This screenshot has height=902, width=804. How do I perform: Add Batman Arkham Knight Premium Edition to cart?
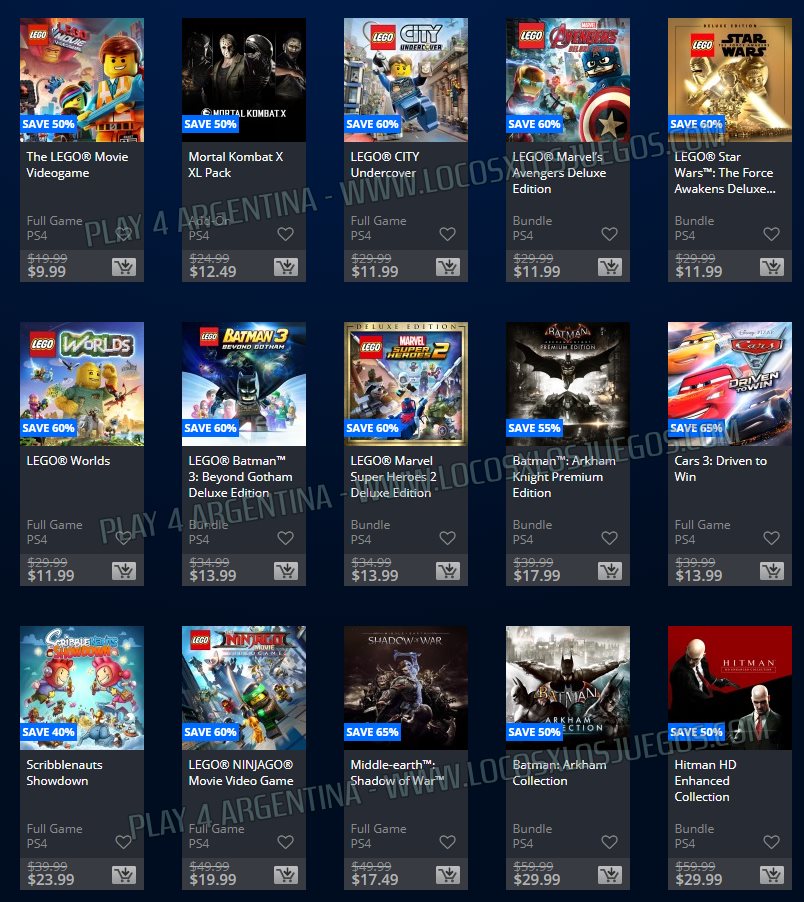tap(610, 571)
